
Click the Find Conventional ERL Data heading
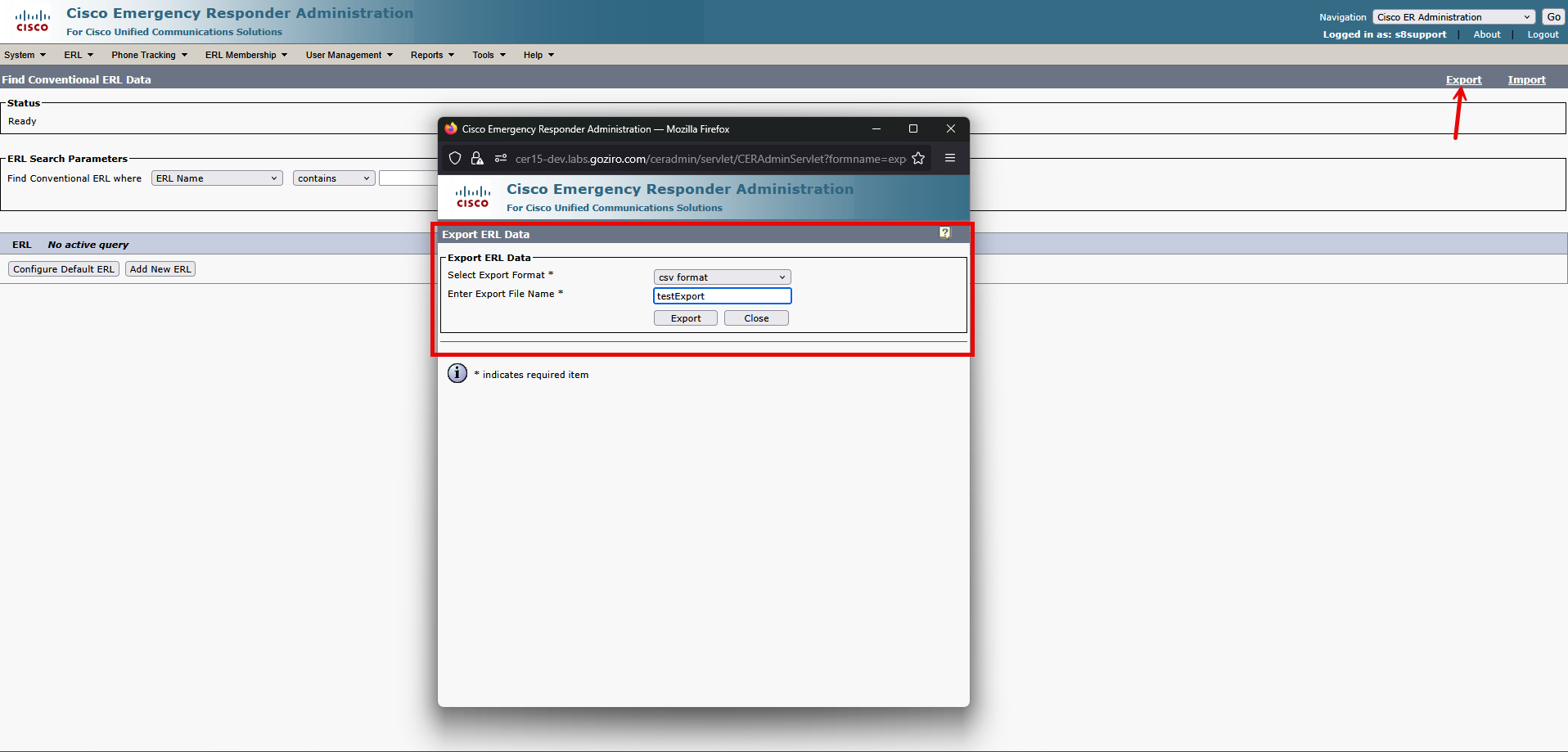pyautogui.click(x=76, y=80)
